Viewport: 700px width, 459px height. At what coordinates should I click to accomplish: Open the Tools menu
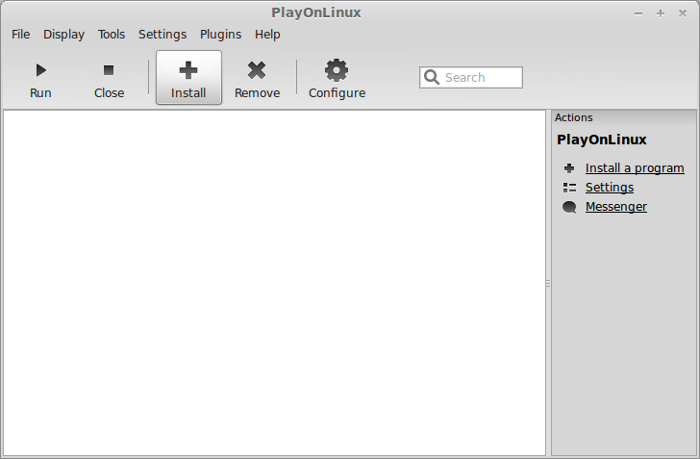pos(112,34)
